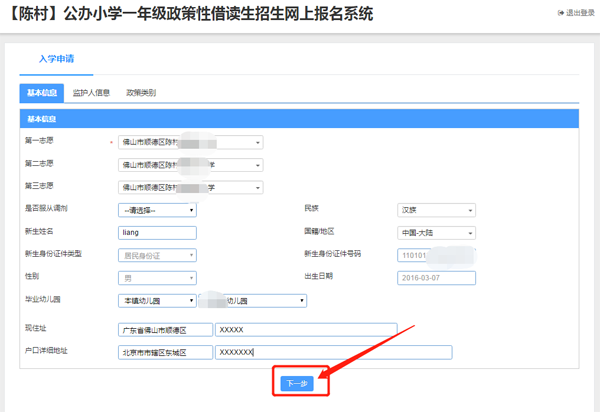Open the 第三志愿 school dropdown

190,187
